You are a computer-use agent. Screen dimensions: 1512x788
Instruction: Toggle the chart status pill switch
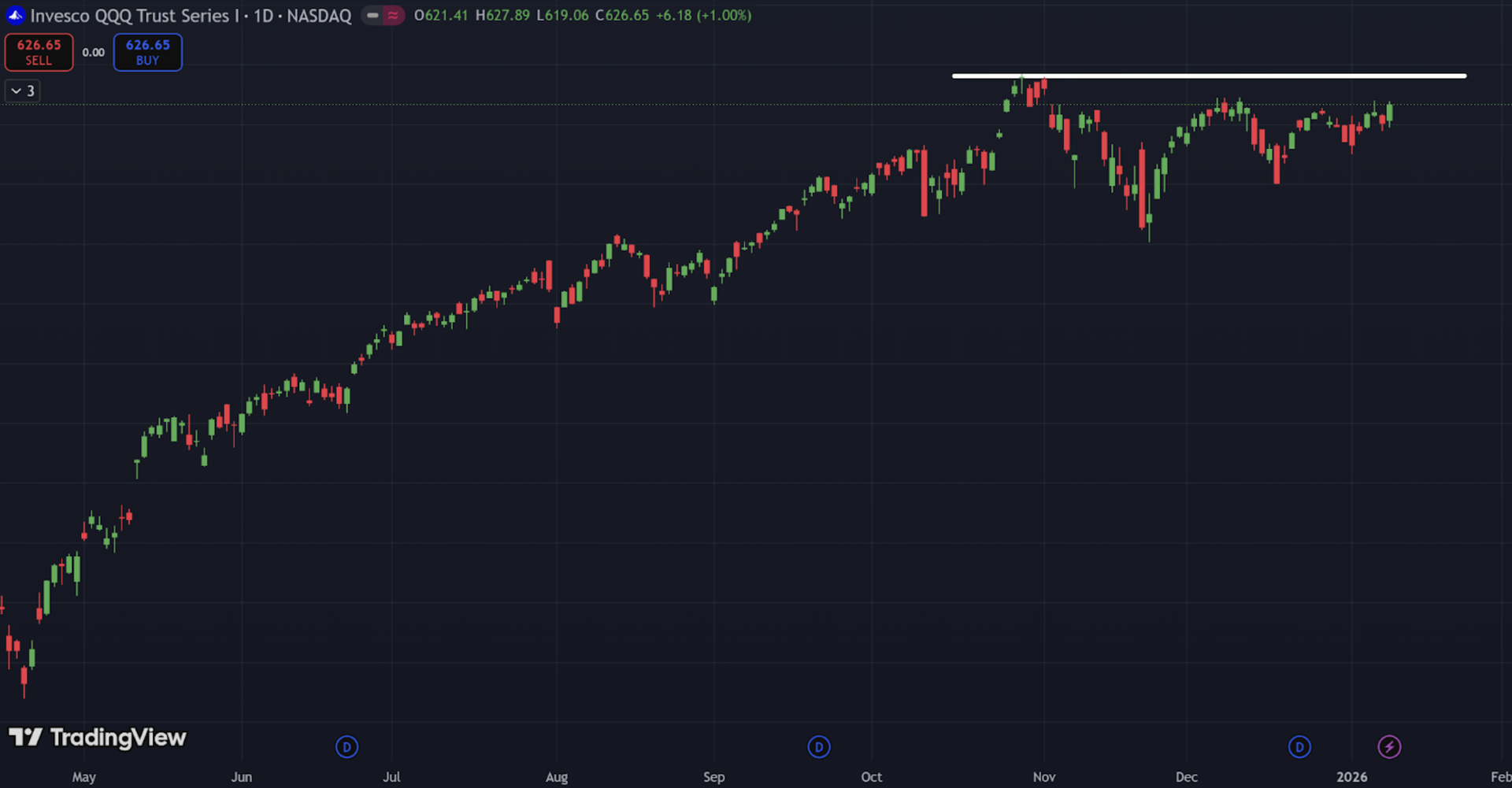(382, 15)
